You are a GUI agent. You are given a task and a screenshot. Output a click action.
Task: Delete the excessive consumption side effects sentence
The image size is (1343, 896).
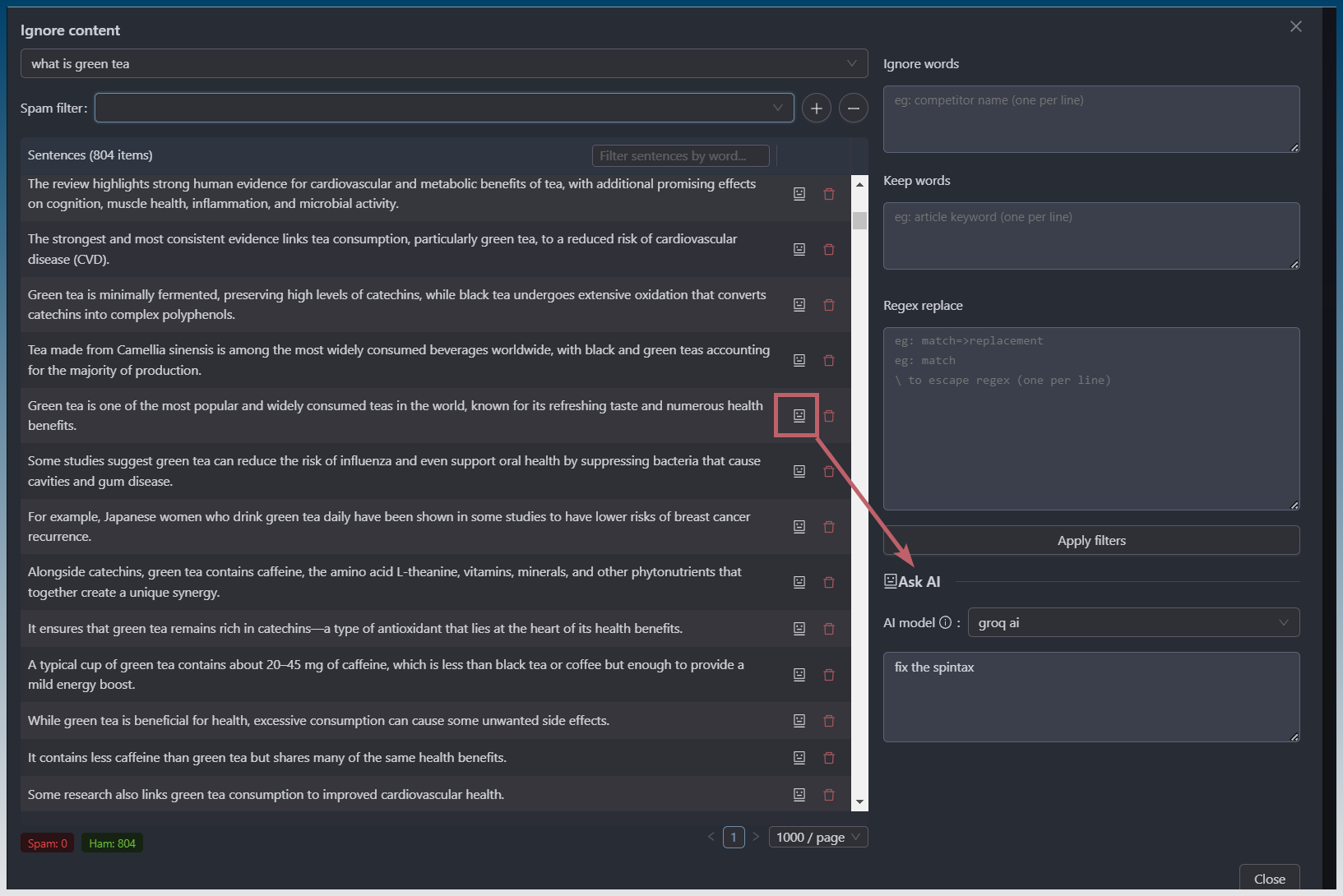(828, 721)
